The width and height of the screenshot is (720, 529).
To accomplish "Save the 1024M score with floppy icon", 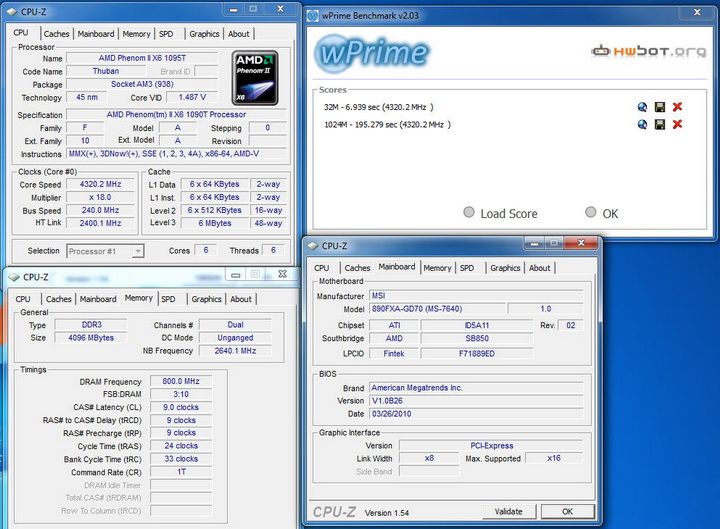I will [660, 124].
